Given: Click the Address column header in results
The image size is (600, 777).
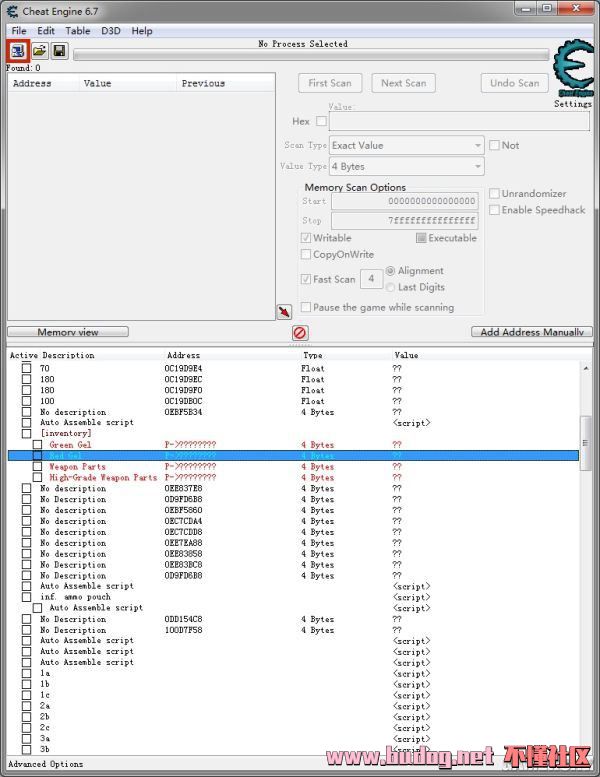Looking at the screenshot, I should click(x=32, y=83).
